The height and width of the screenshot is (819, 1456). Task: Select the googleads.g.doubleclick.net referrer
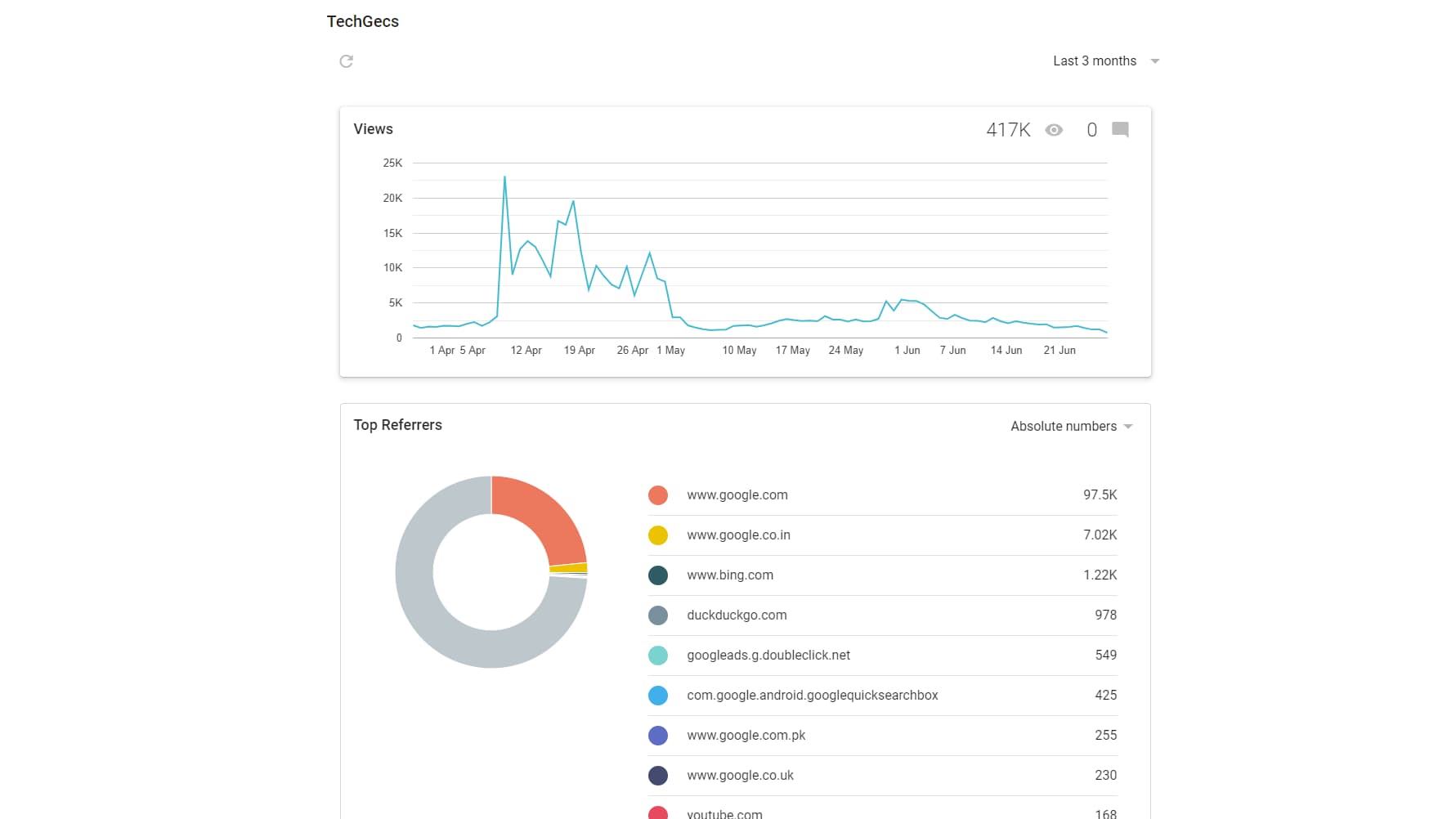click(768, 656)
